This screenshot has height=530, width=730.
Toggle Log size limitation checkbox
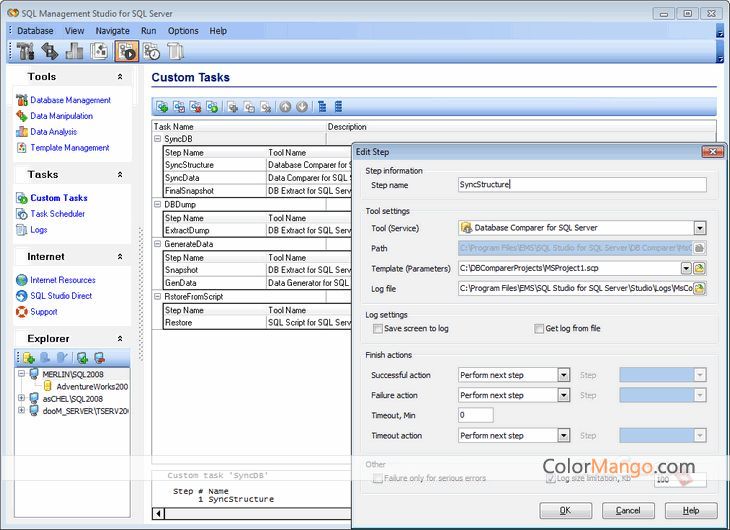pyautogui.click(x=551, y=478)
